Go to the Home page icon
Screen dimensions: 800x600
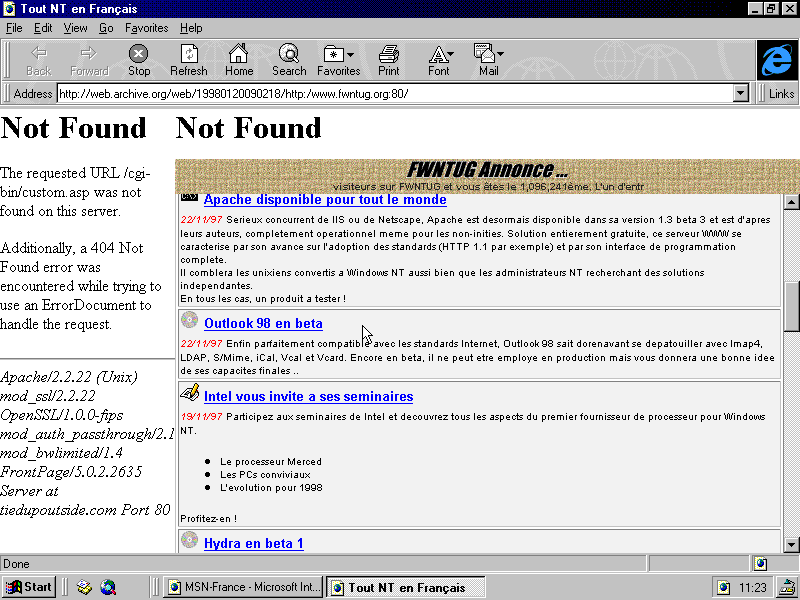(239, 60)
